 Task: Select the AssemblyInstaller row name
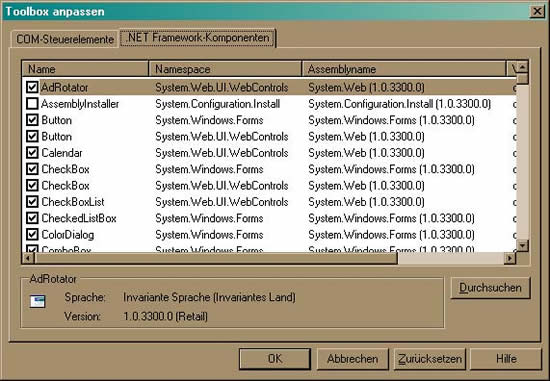pos(80,104)
